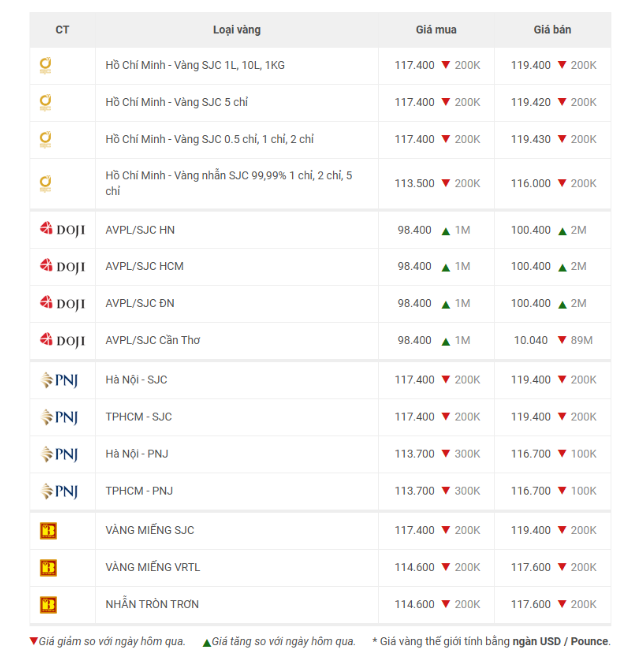638x668 pixels.
Task: Select the 'AVPL/SJC HCM' gold type
Action: point(144,266)
